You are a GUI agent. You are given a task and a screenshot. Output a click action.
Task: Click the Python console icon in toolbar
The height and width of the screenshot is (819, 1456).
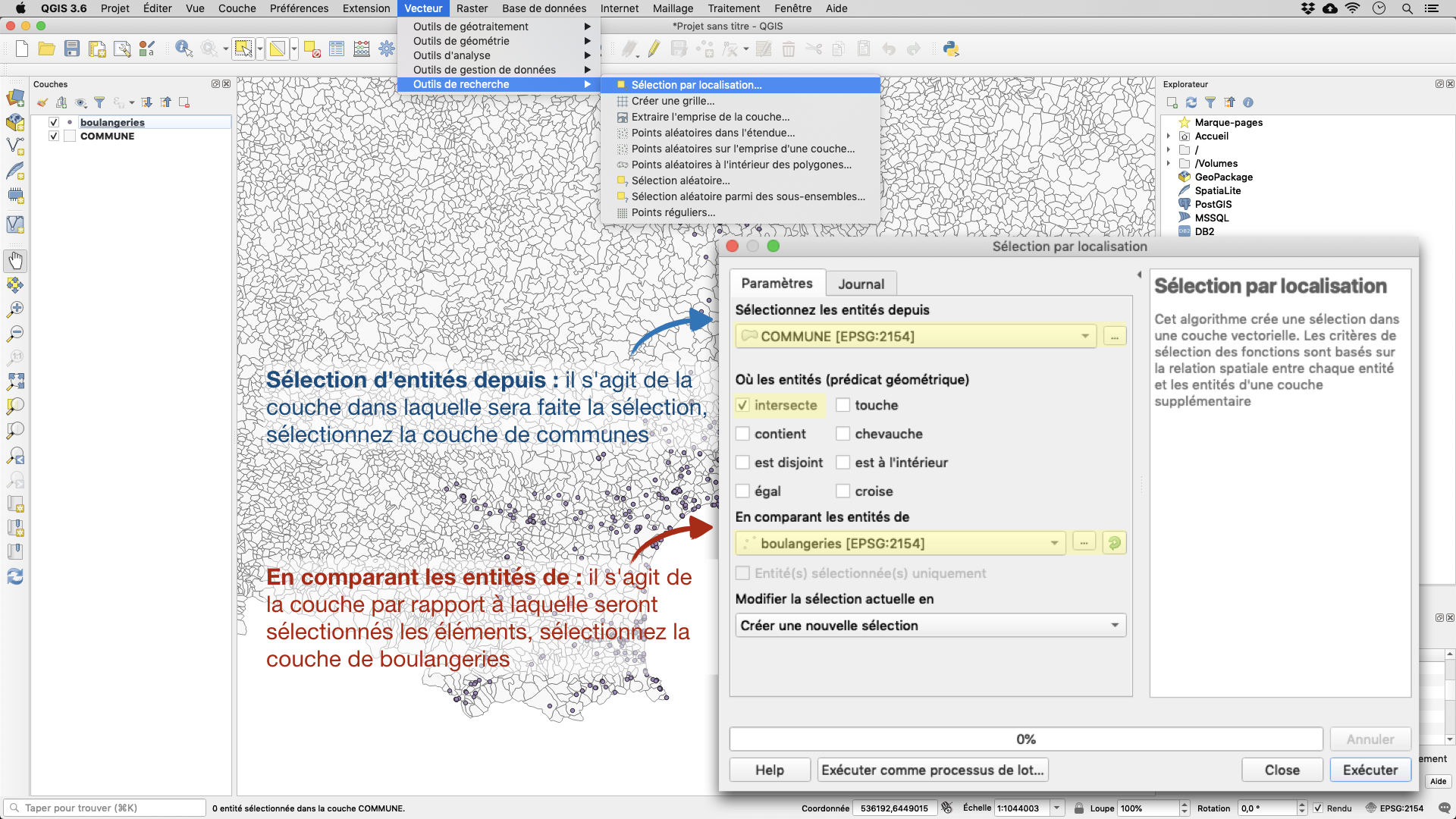tap(951, 49)
